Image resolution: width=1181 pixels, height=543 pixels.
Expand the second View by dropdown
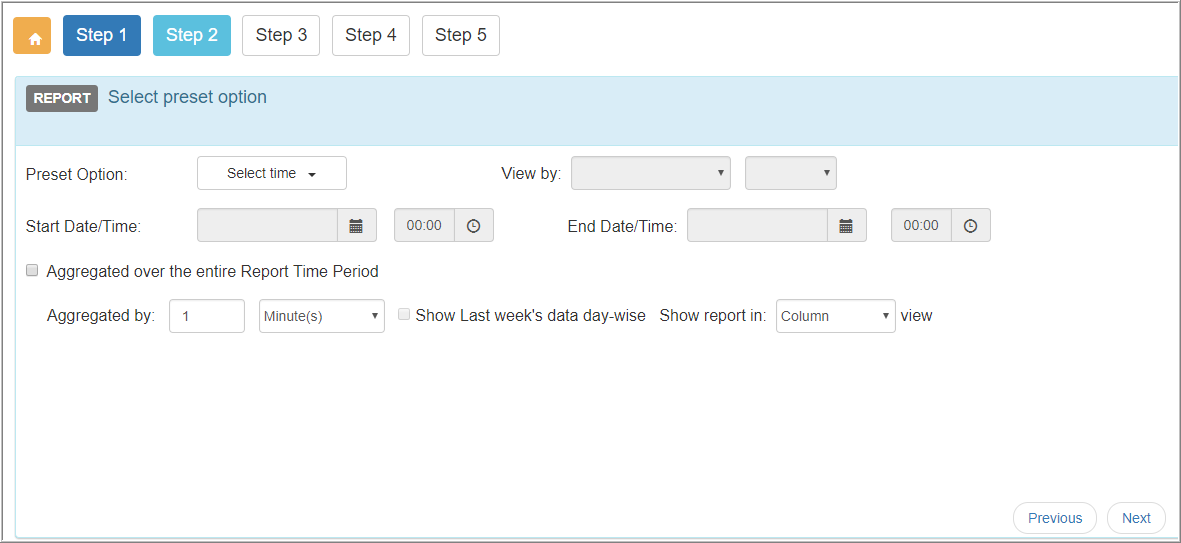tap(791, 173)
